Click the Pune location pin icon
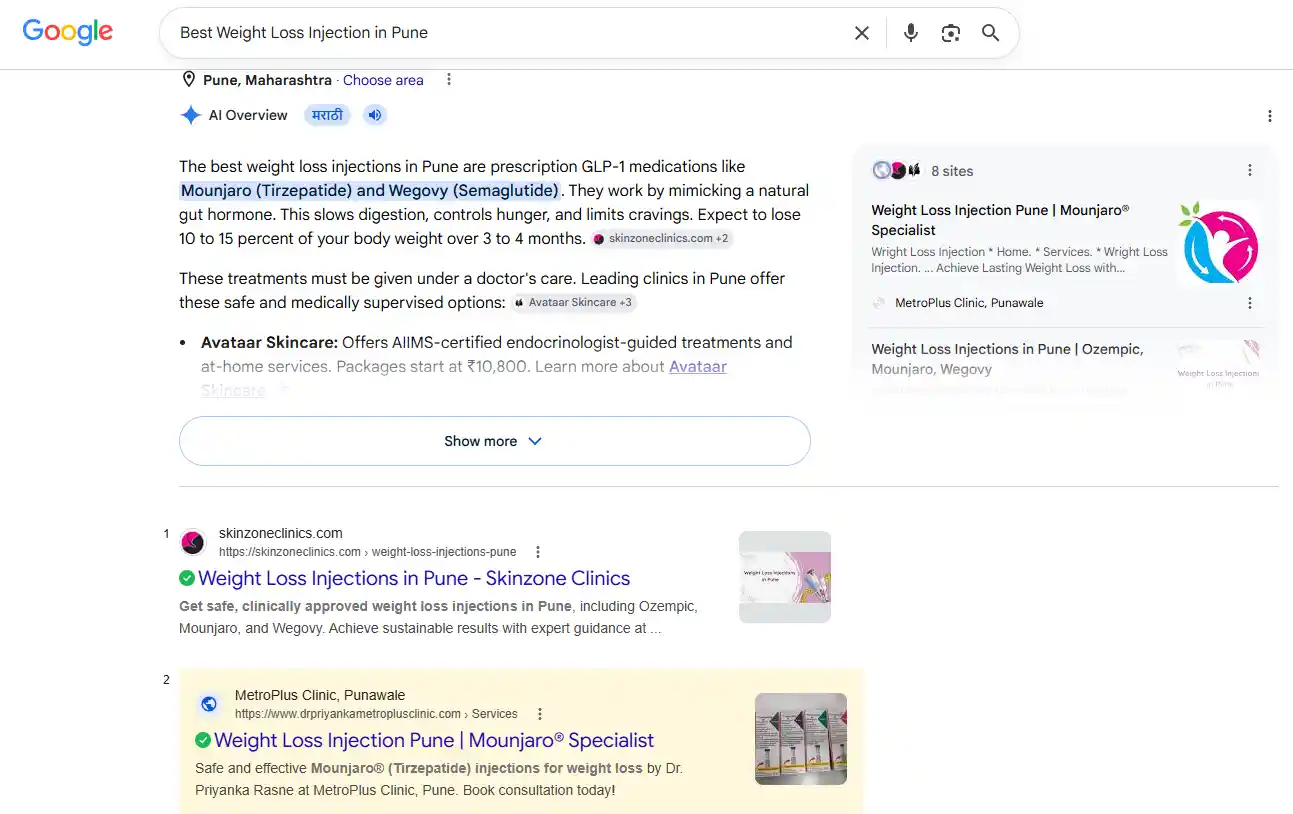This screenshot has width=1293, height=814. [188, 80]
